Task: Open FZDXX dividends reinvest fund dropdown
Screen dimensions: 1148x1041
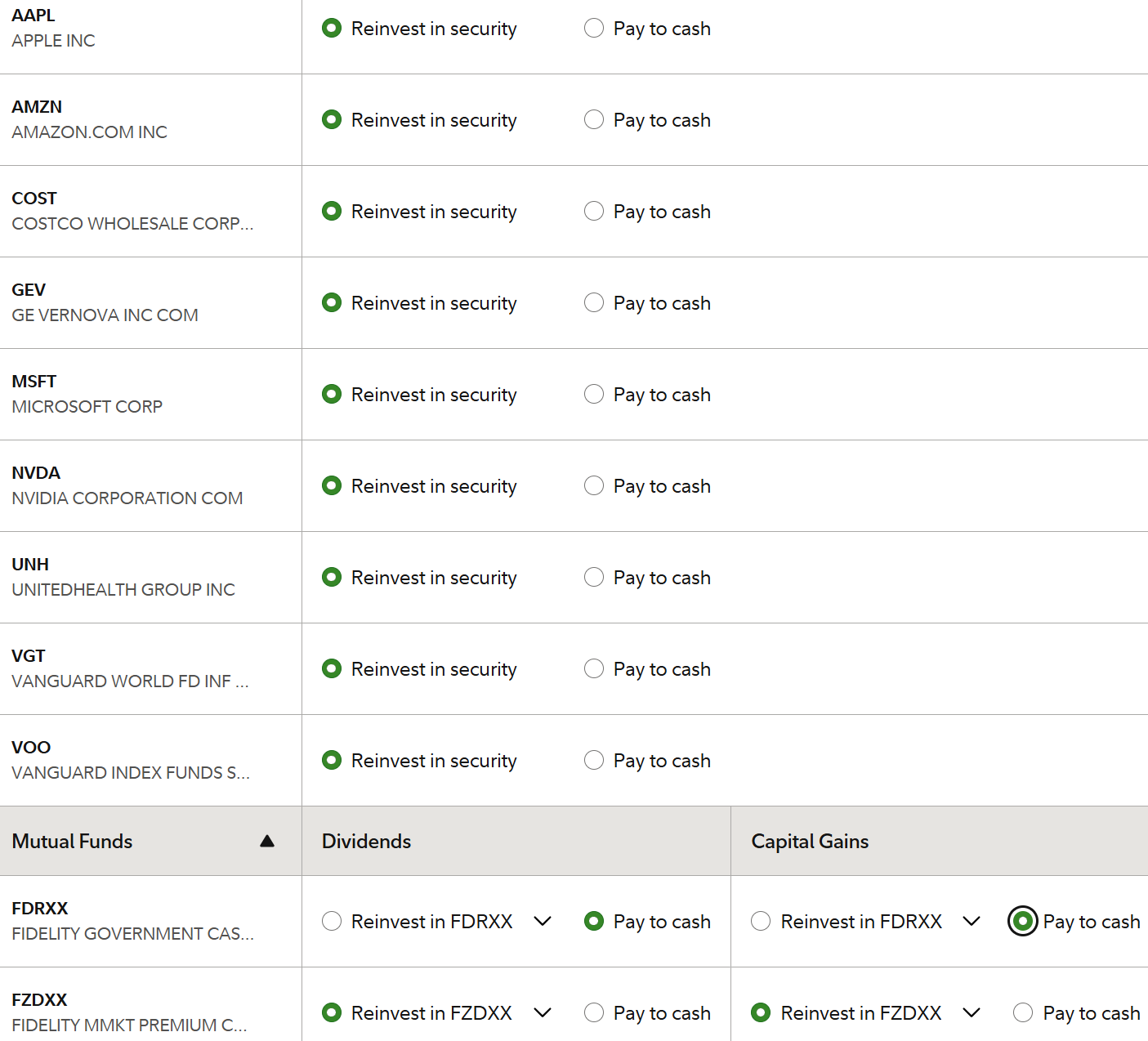Action: (543, 1013)
